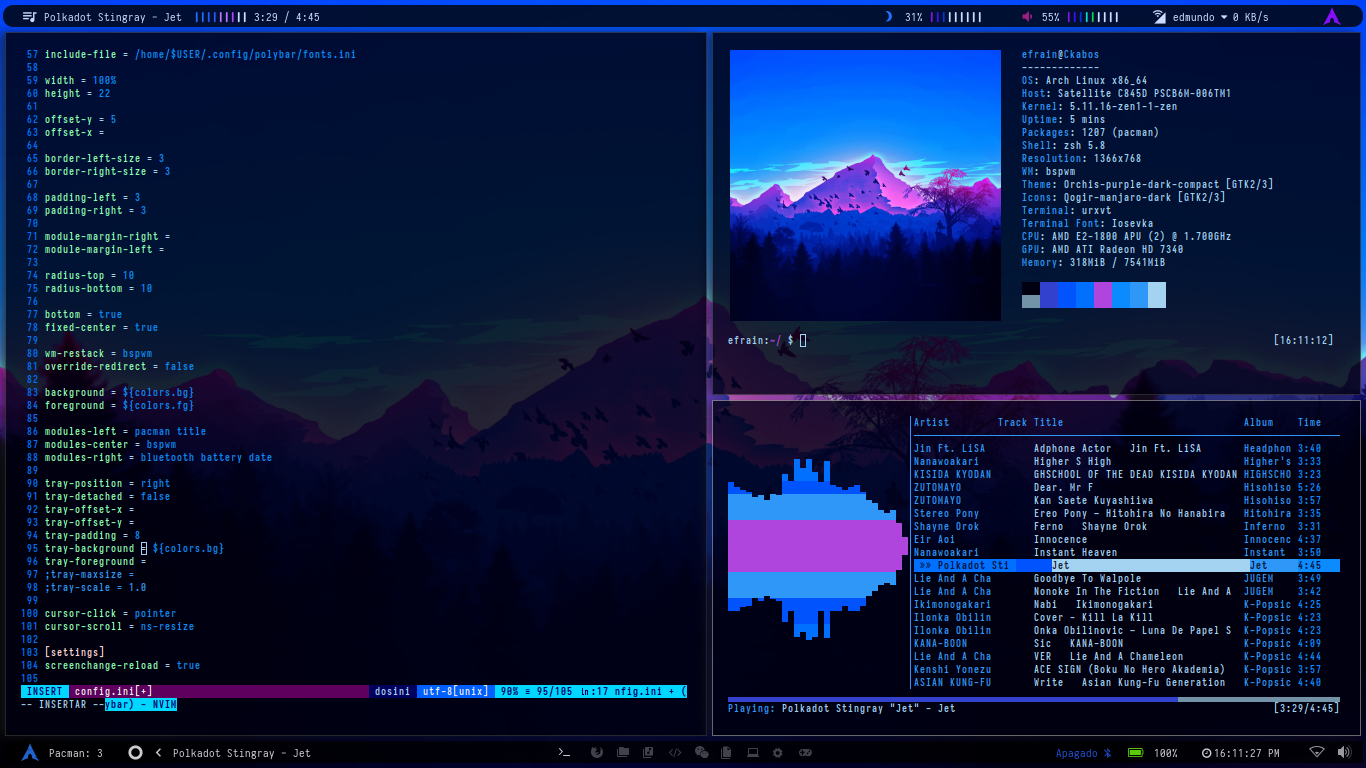Select the Jin Ft. LiSA playlist row
Viewport: 1366px width, 768px height.
pos(1126,448)
